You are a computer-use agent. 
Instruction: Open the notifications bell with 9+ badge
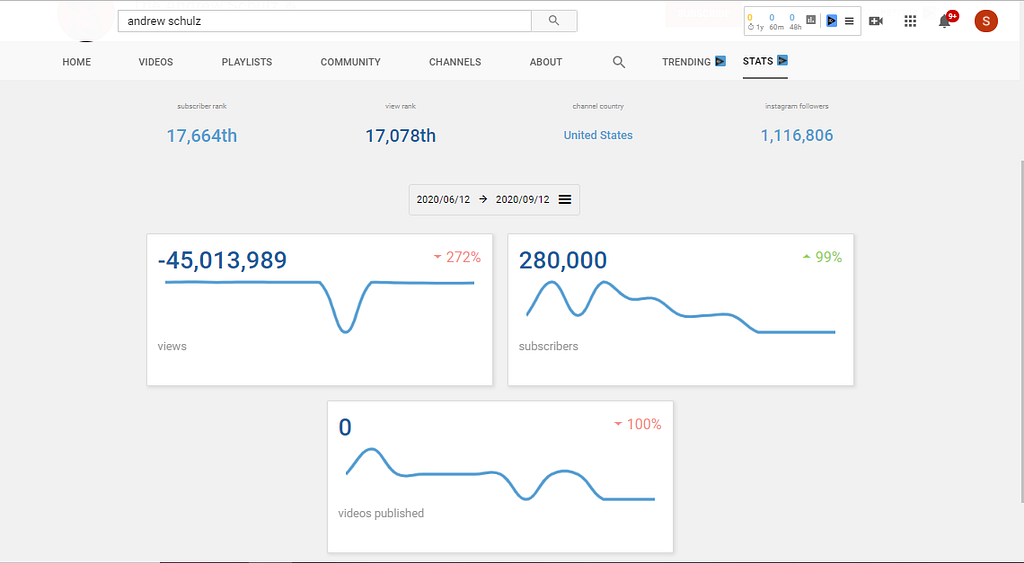point(946,20)
